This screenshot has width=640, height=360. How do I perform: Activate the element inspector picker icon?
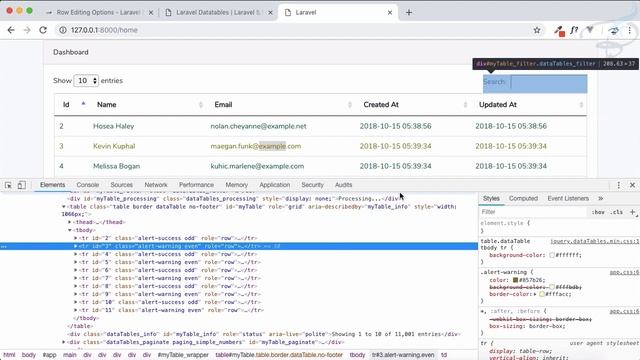coord(8,185)
